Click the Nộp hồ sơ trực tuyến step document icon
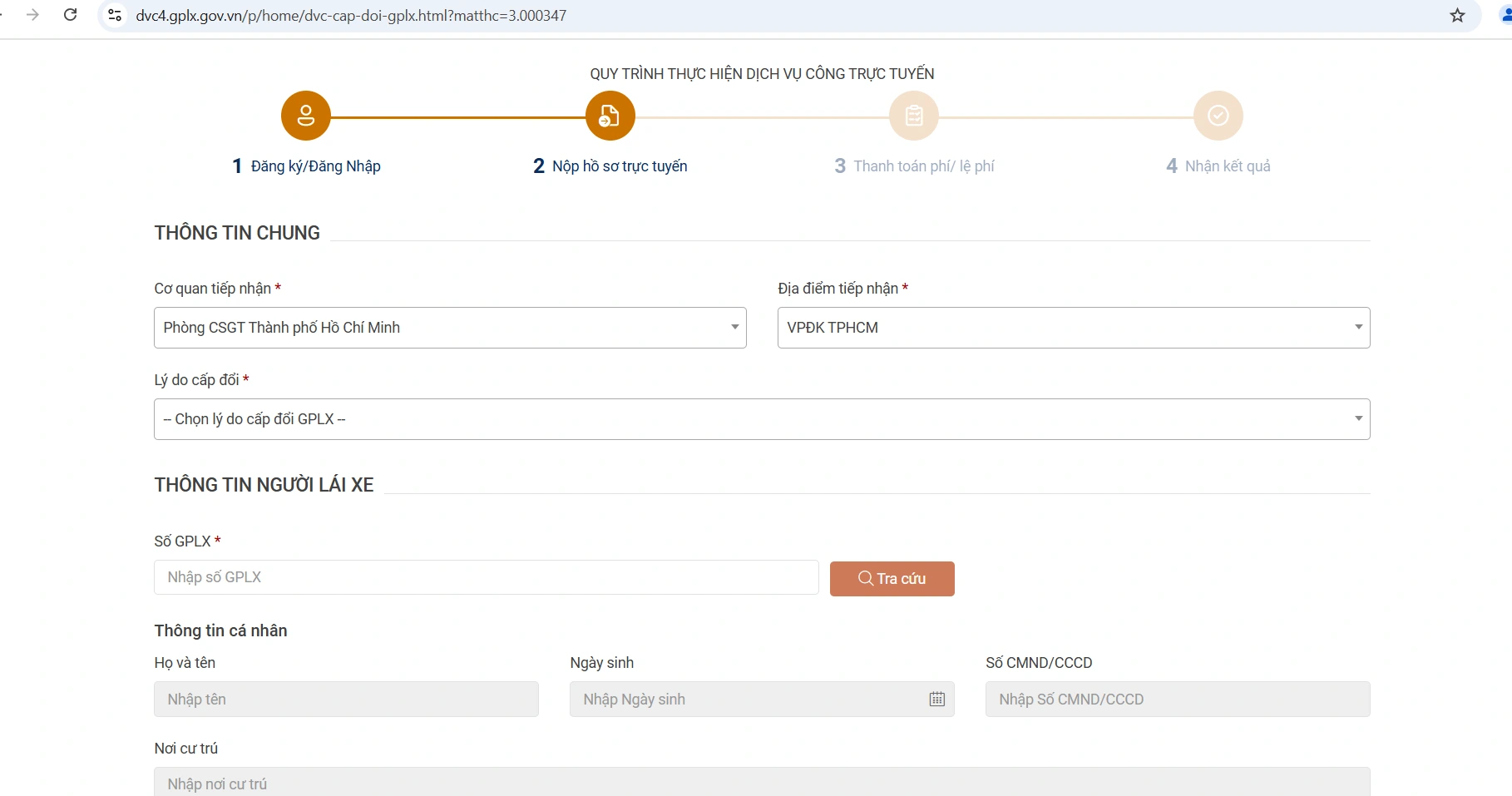This screenshot has height=796, width=1512. [610, 116]
